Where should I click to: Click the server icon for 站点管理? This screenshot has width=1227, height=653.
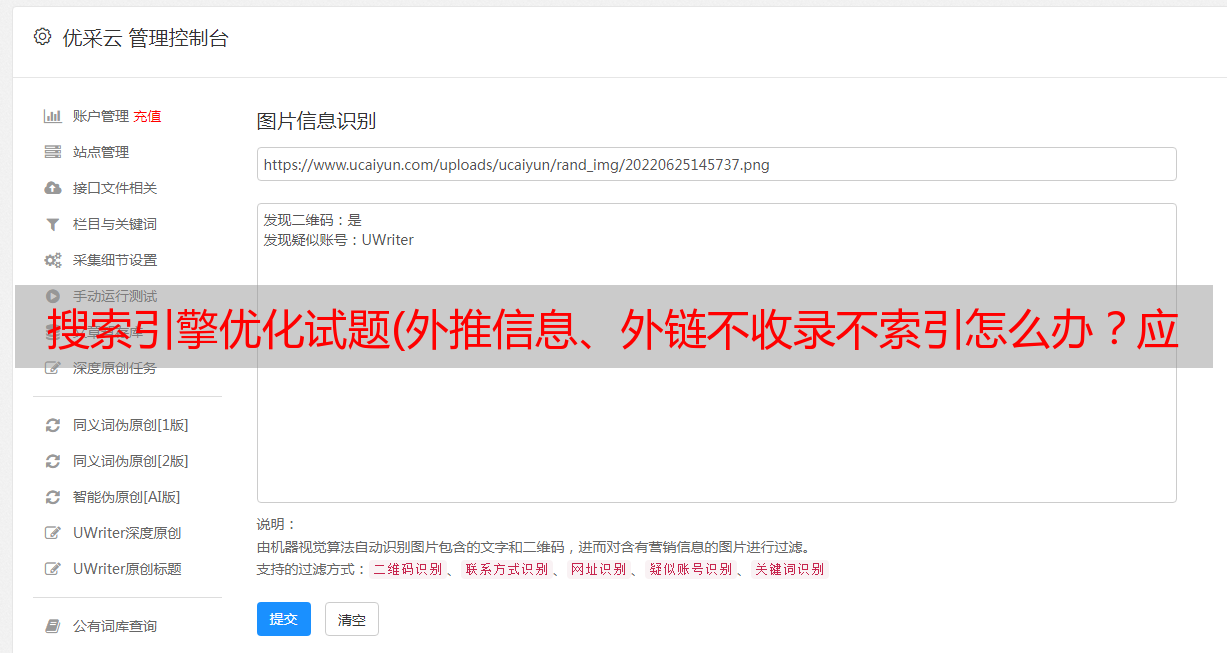pyautogui.click(x=53, y=152)
